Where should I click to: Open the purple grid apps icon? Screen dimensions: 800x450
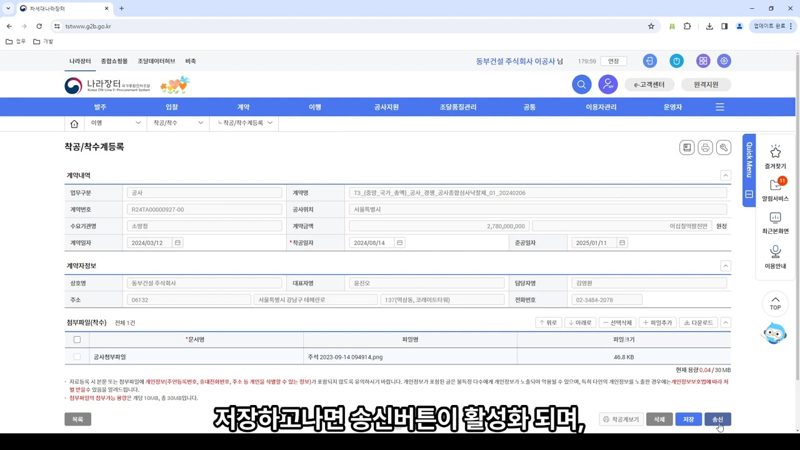point(703,61)
